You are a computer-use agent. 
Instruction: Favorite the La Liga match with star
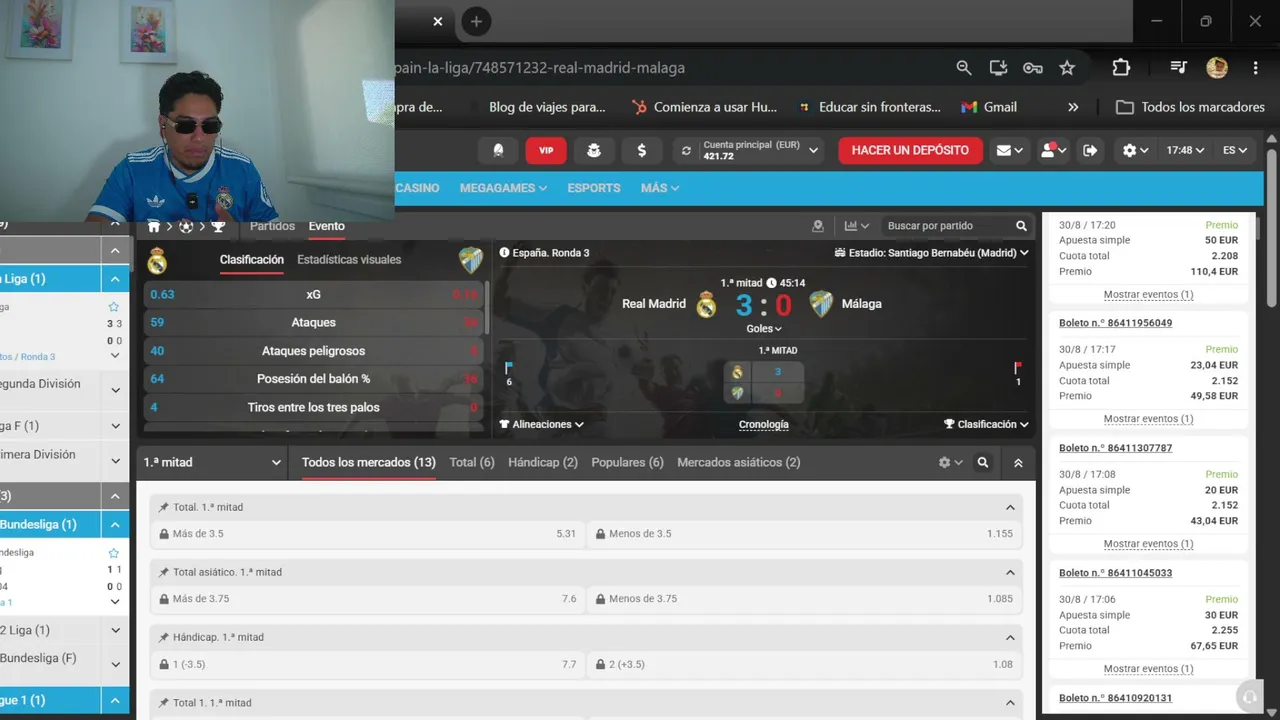(114, 307)
